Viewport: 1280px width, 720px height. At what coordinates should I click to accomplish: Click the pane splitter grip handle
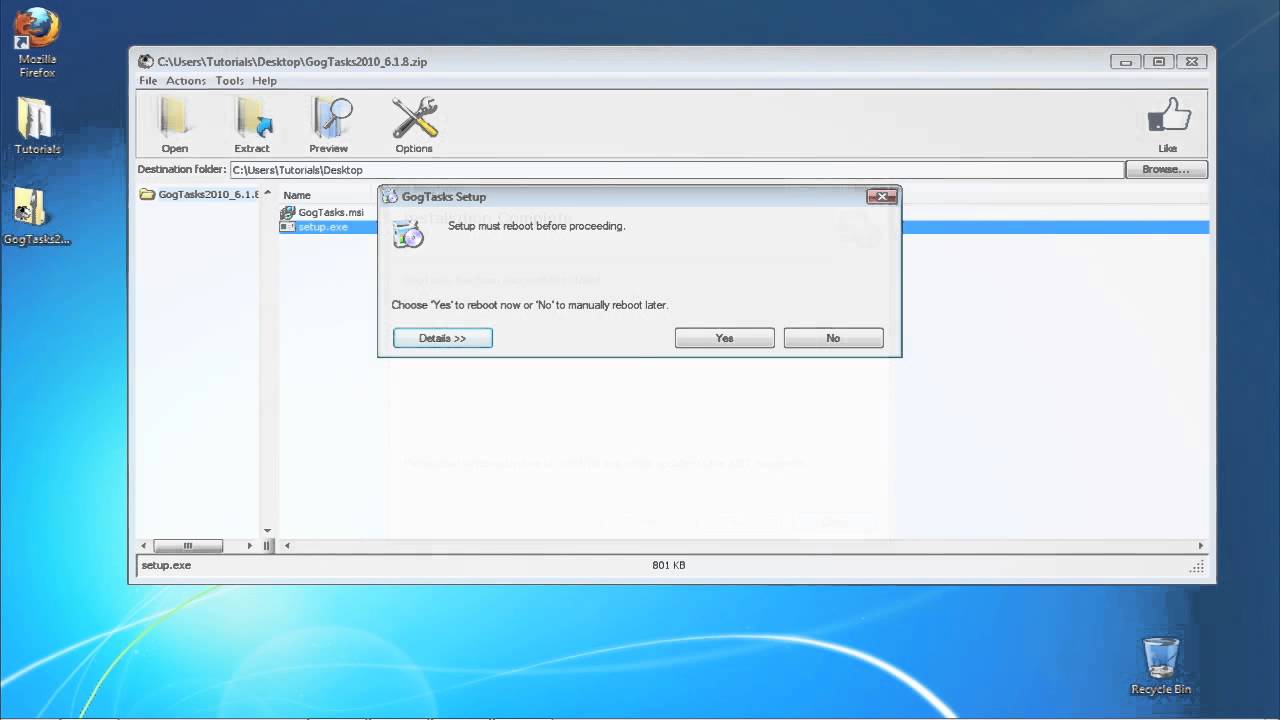pyautogui.click(x=268, y=546)
